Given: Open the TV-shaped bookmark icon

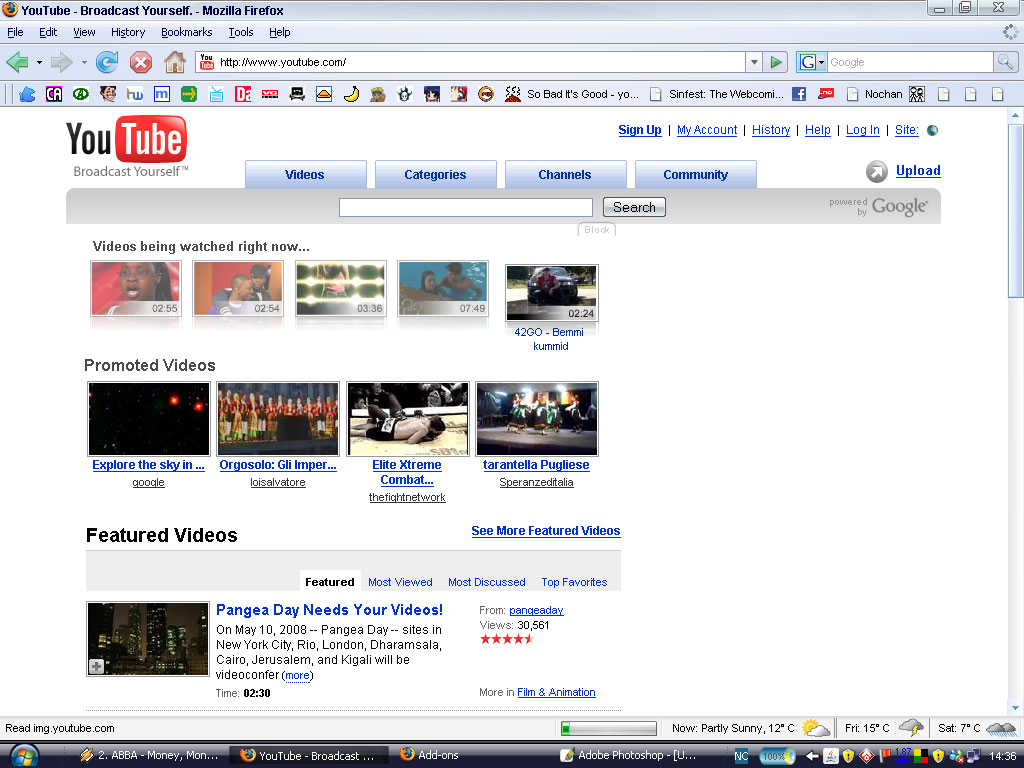Looking at the screenshot, I should coord(216,94).
